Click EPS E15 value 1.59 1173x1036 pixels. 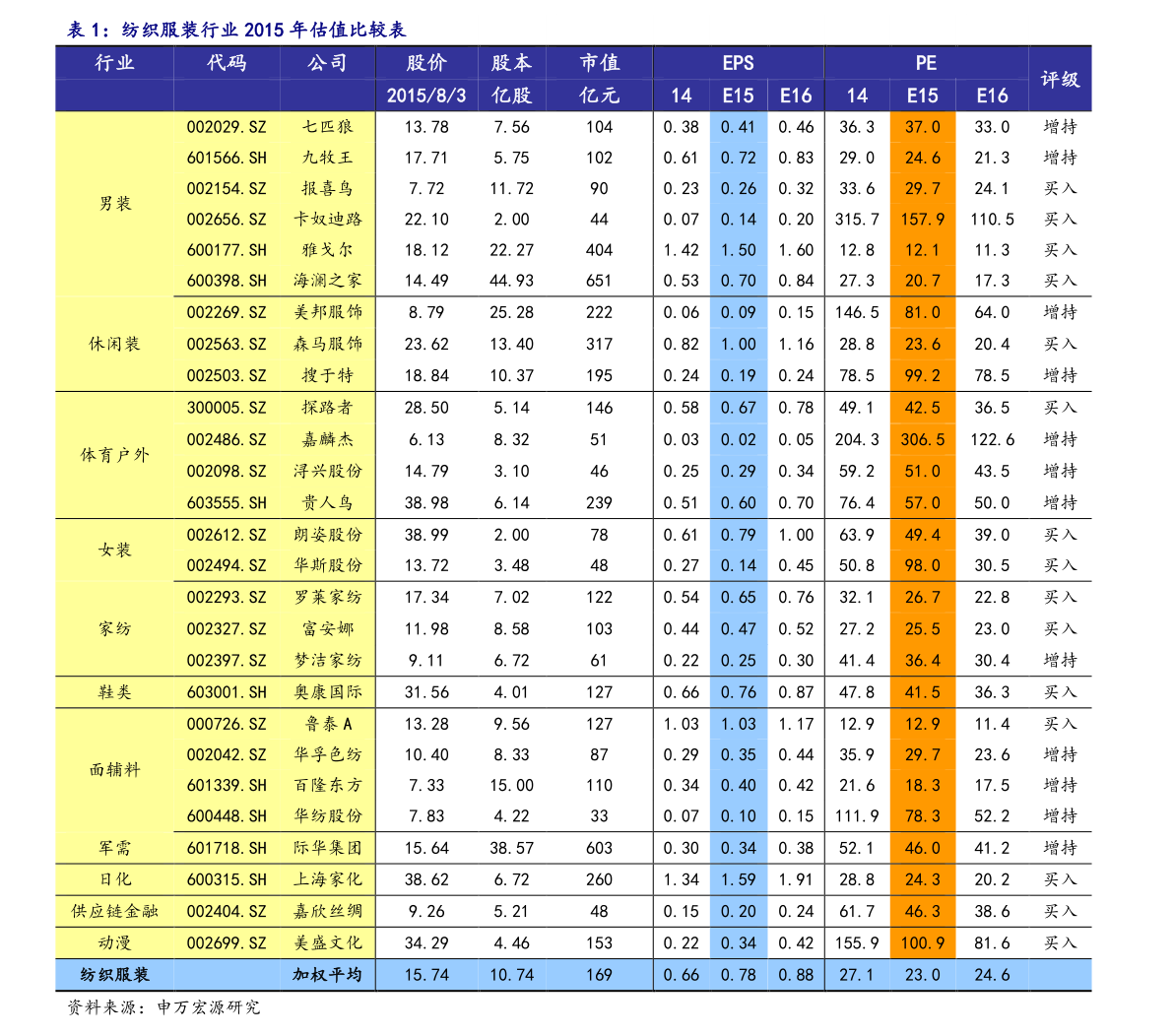pyautogui.click(x=739, y=879)
